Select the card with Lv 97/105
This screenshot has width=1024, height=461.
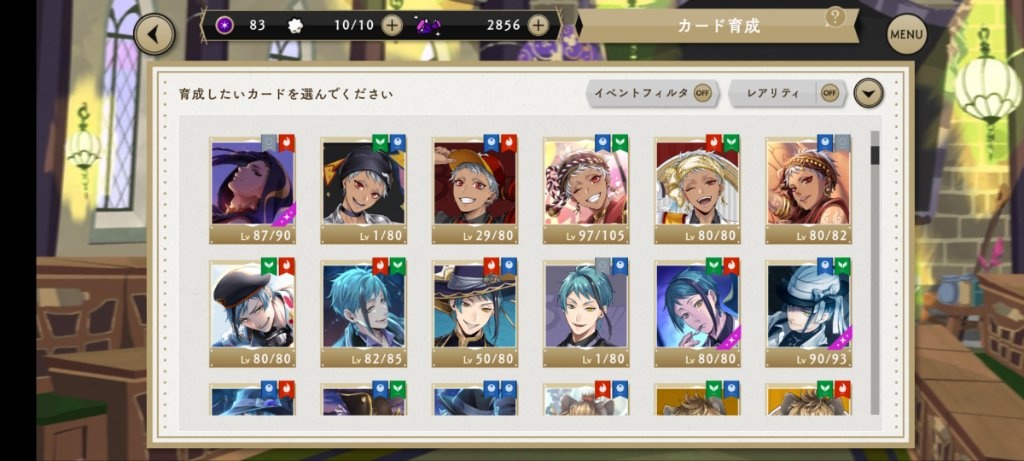(586, 190)
